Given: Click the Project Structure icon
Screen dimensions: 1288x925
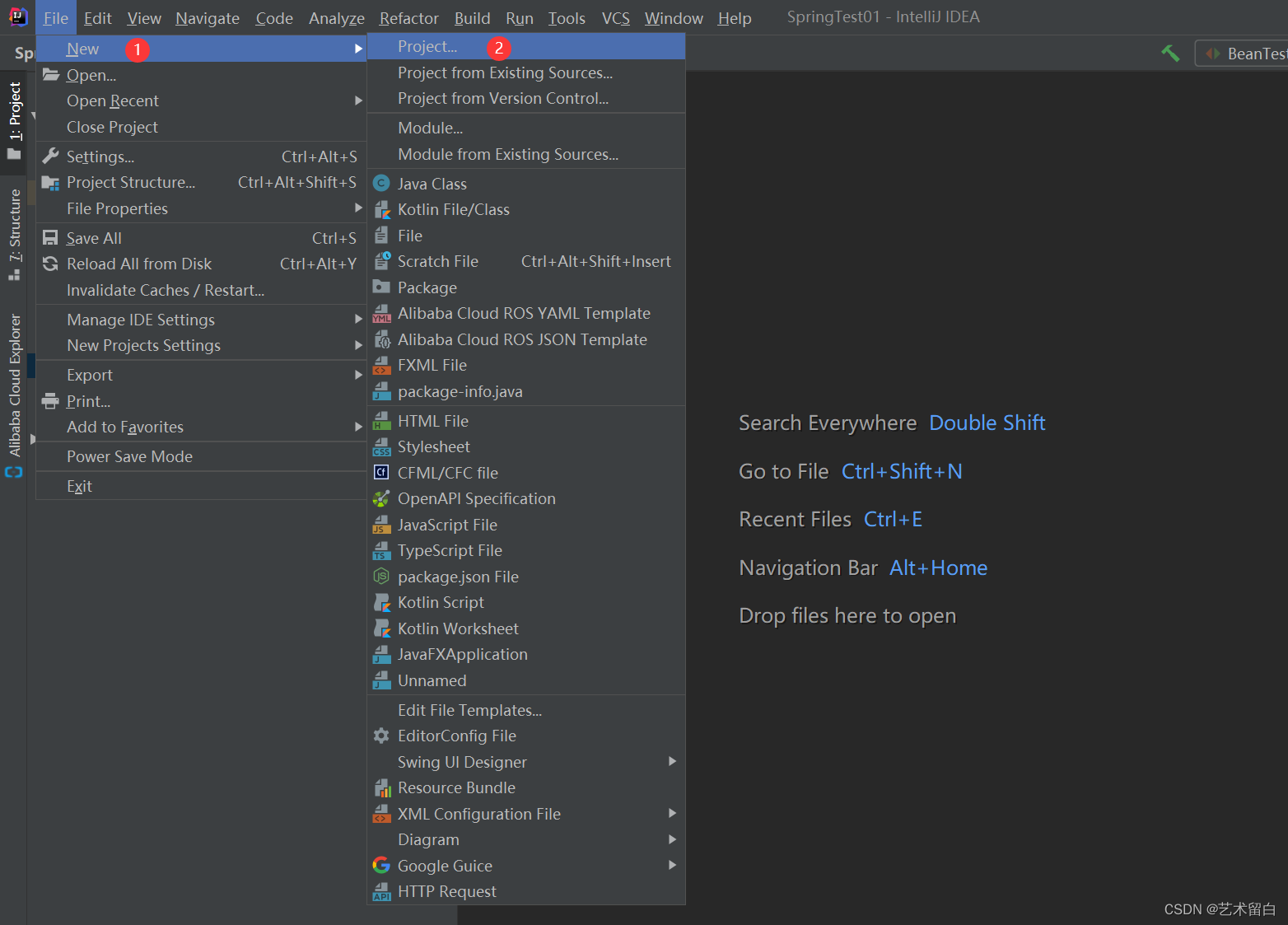Looking at the screenshot, I should (x=51, y=182).
